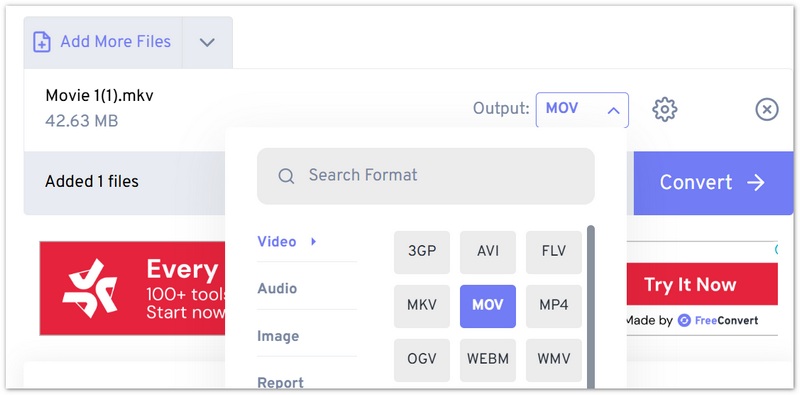Collapse the MOV output format dropdown
Screen dimensions: 800x395
(x=582, y=109)
